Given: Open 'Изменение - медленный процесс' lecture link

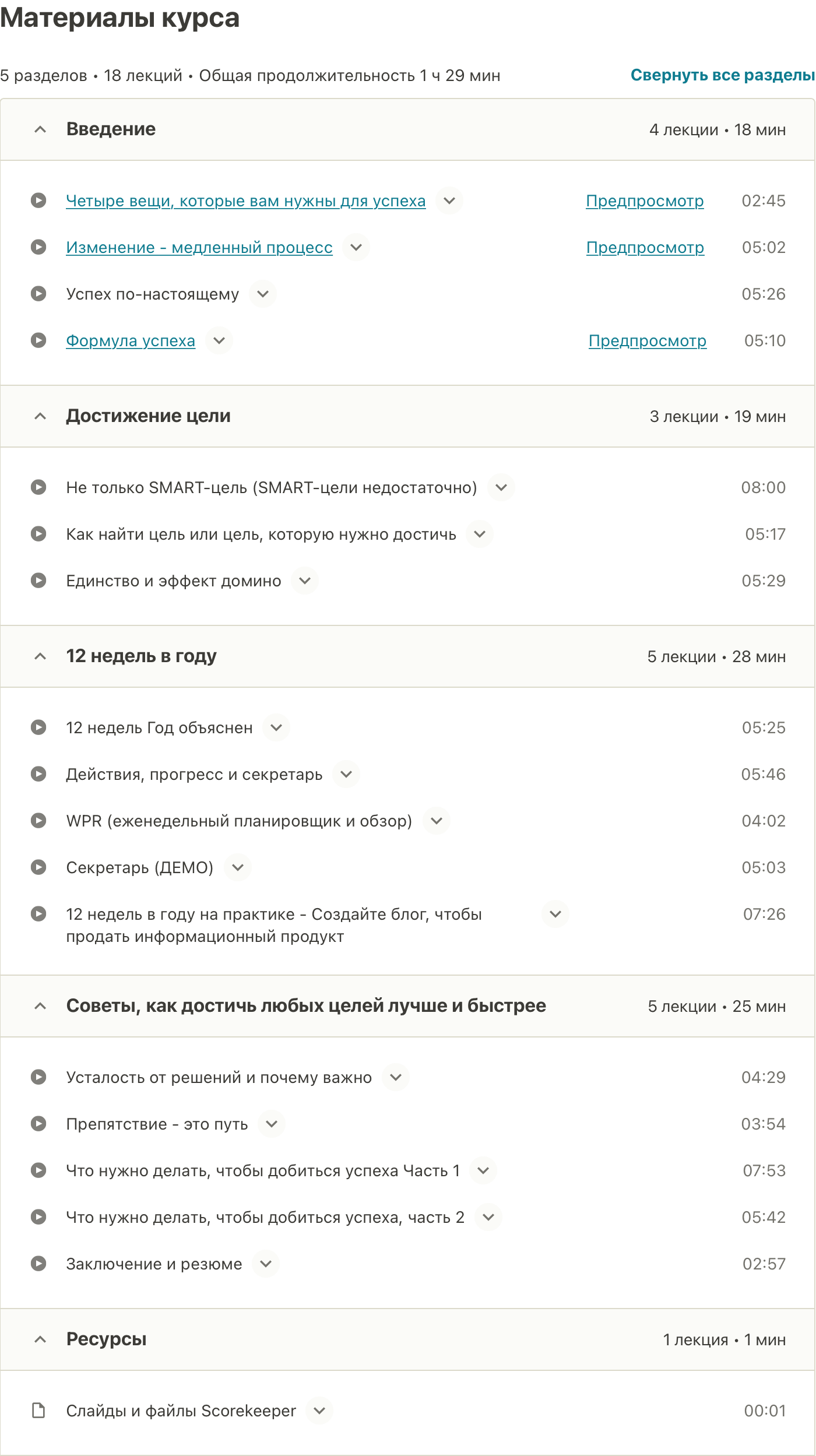Looking at the screenshot, I should (199, 248).
